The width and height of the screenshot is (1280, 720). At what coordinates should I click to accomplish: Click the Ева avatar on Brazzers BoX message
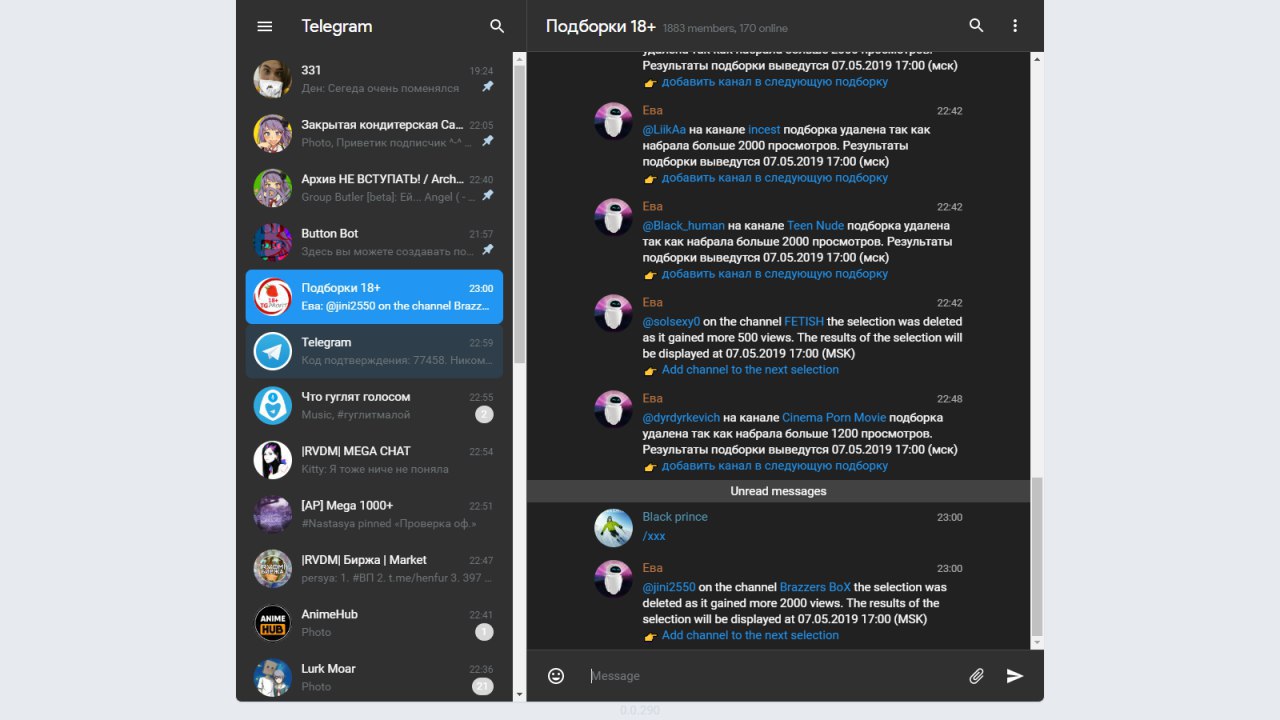[x=613, y=579]
